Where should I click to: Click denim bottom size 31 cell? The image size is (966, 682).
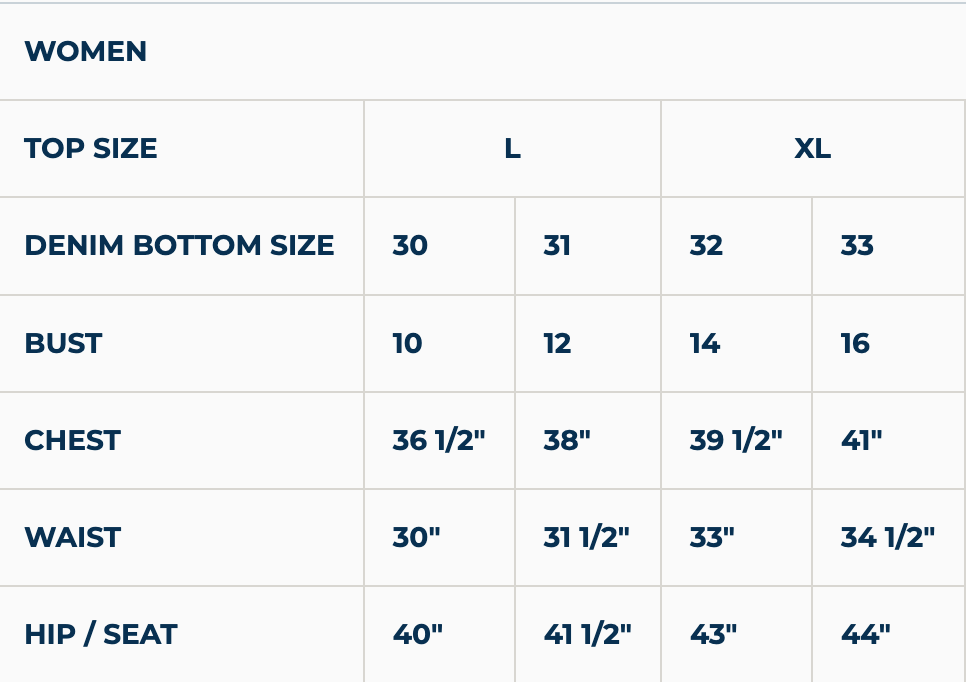[x=557, y=246]
